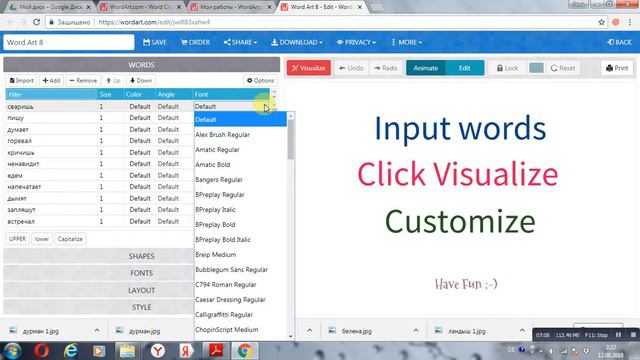Reload the page in Chrome
Viewport: 640px width, 360px height.
point(36,22)
